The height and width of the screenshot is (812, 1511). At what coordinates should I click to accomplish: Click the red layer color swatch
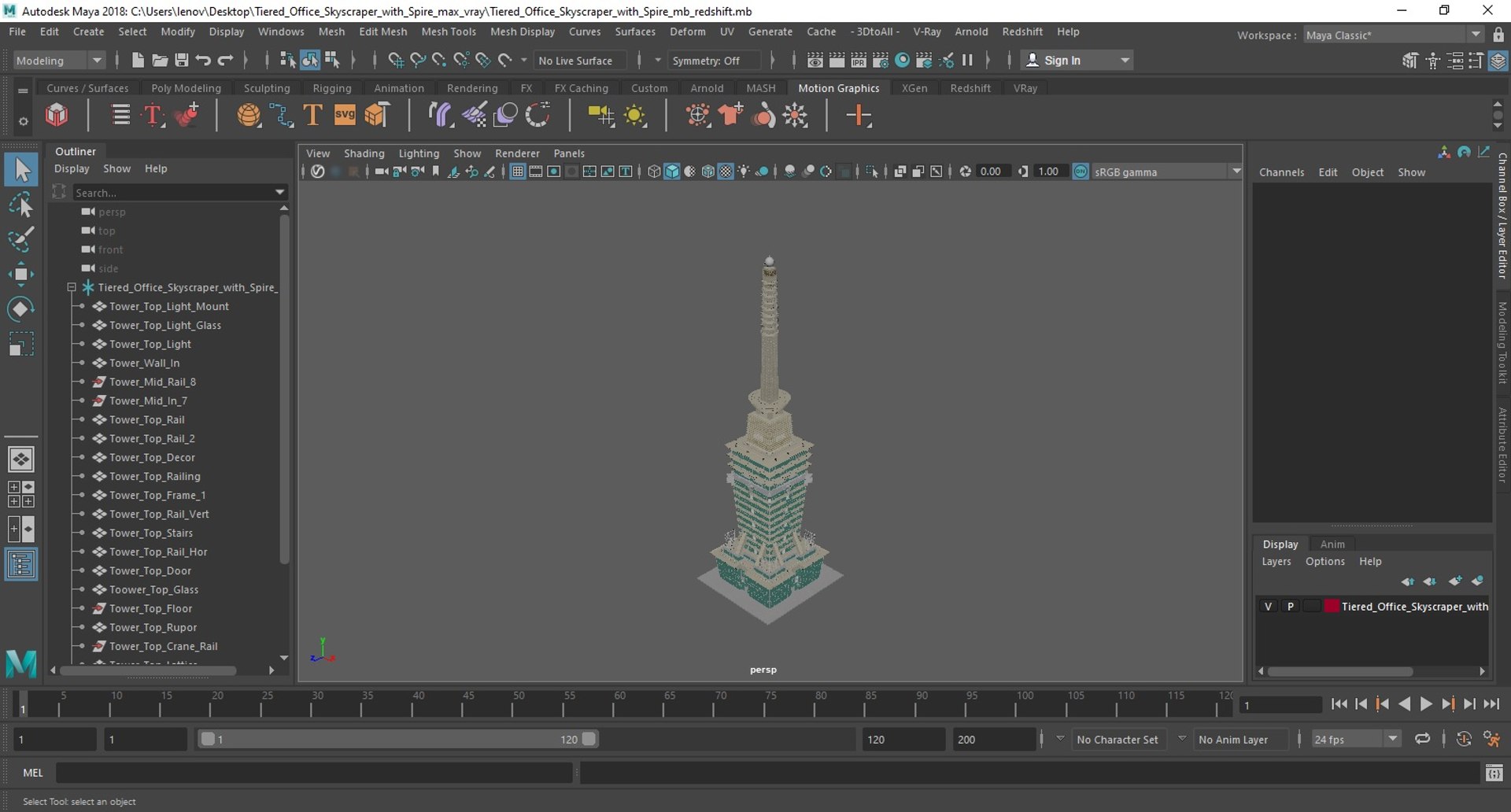1332,607
